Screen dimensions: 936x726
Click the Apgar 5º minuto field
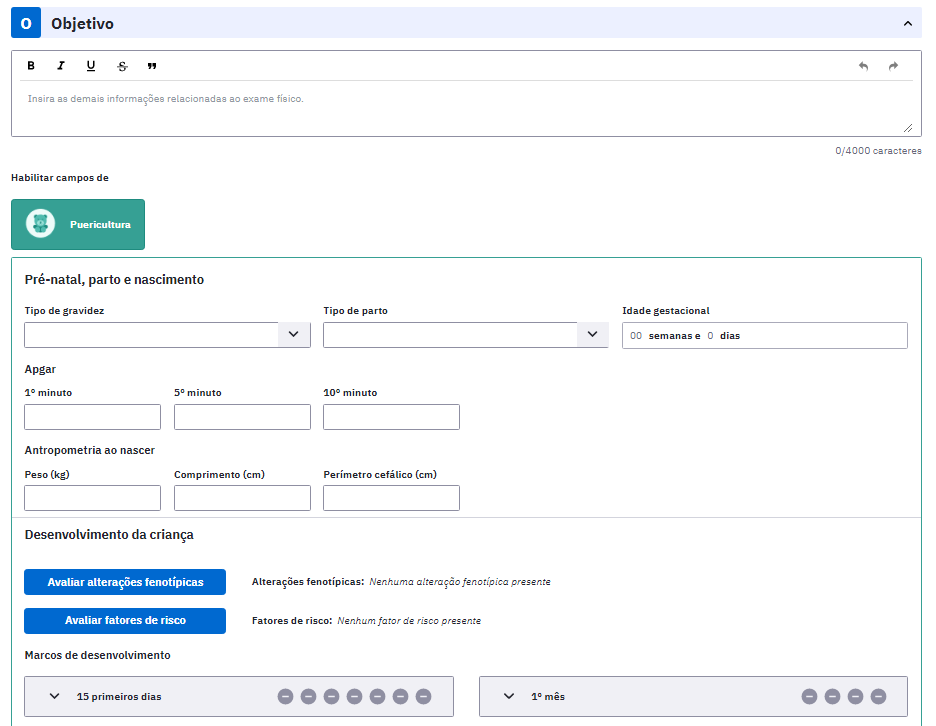click(242, 417)
